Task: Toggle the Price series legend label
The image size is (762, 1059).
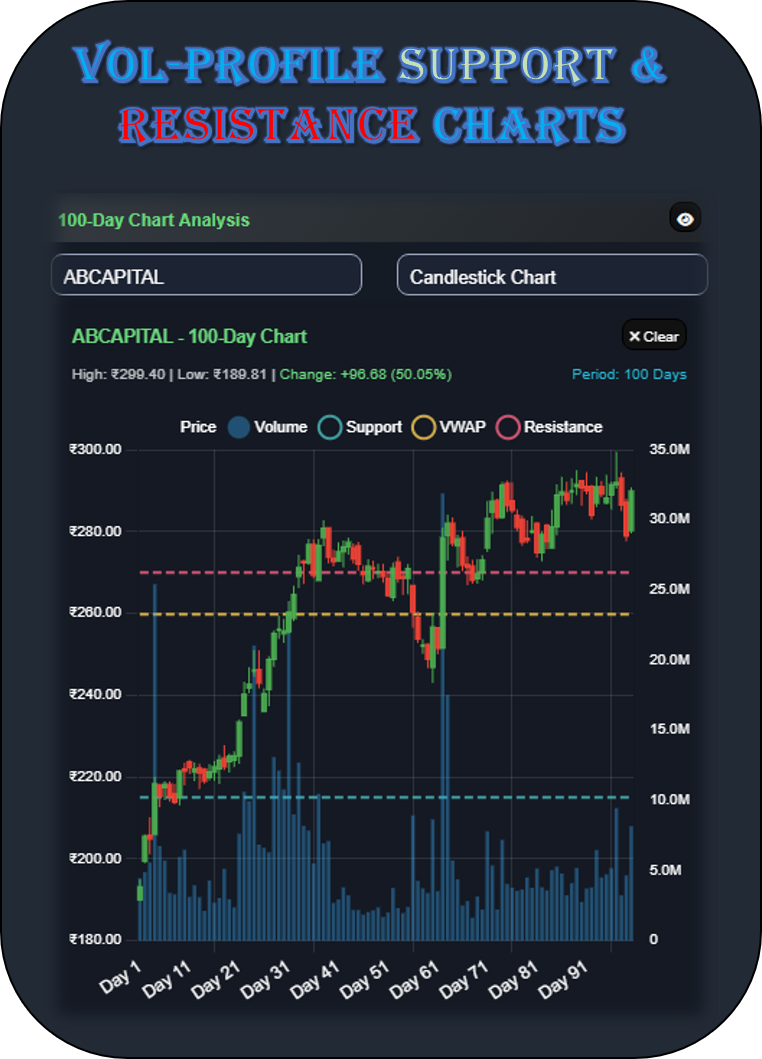Action: click(x=198, y=427)
